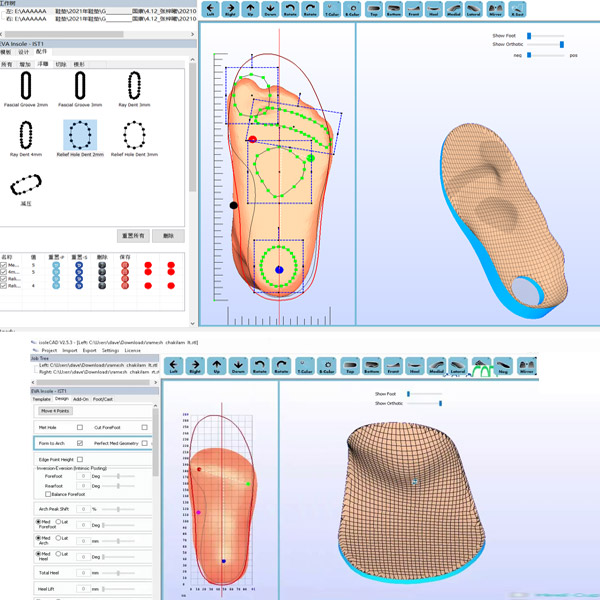Image resolution: width=600 pixels, height=600 pixels.
Task: Select Lateral view in Chinese-interface window toolbar
Action: tap(474, 9)
